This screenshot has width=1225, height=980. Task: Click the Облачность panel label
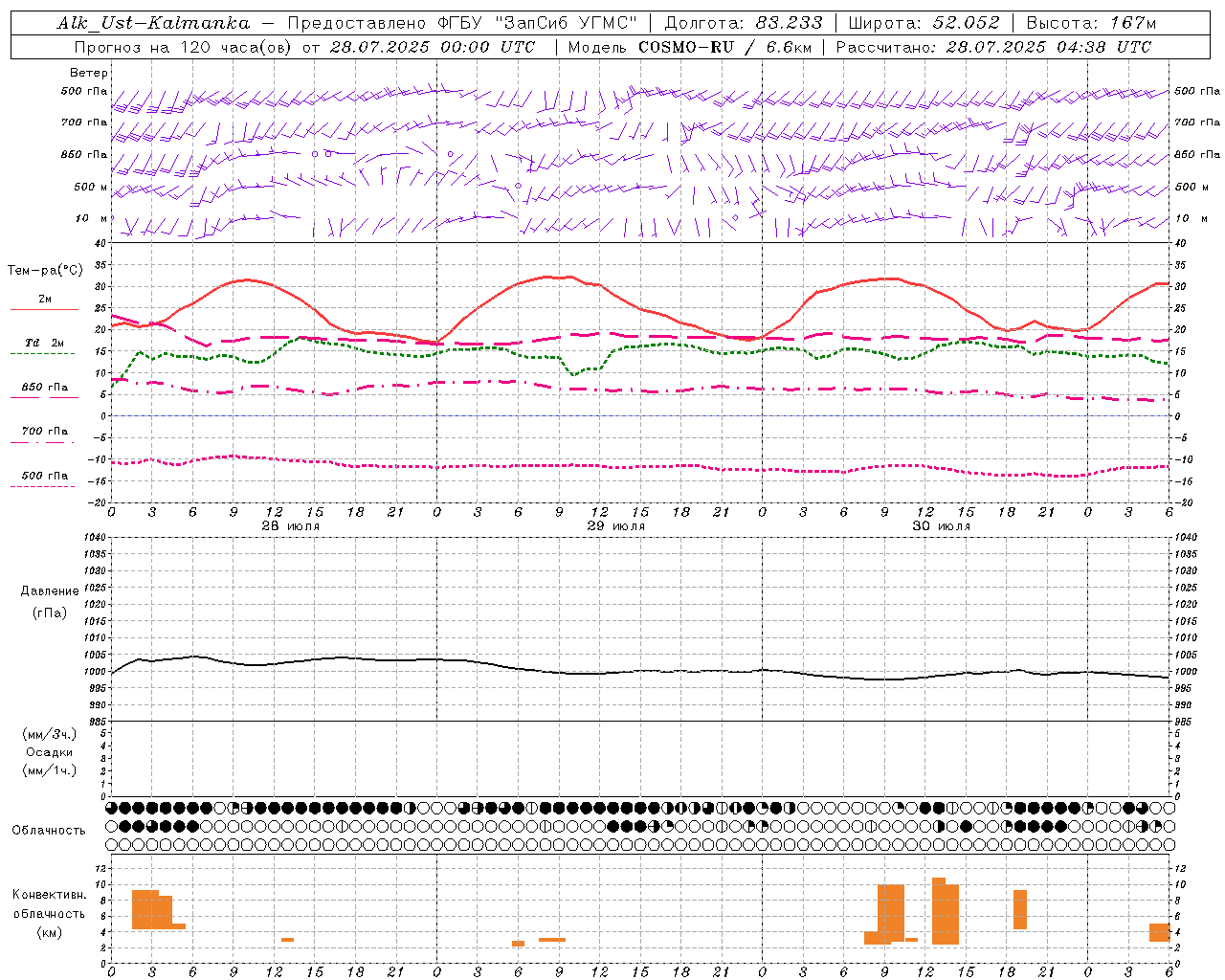pos(49,831)
